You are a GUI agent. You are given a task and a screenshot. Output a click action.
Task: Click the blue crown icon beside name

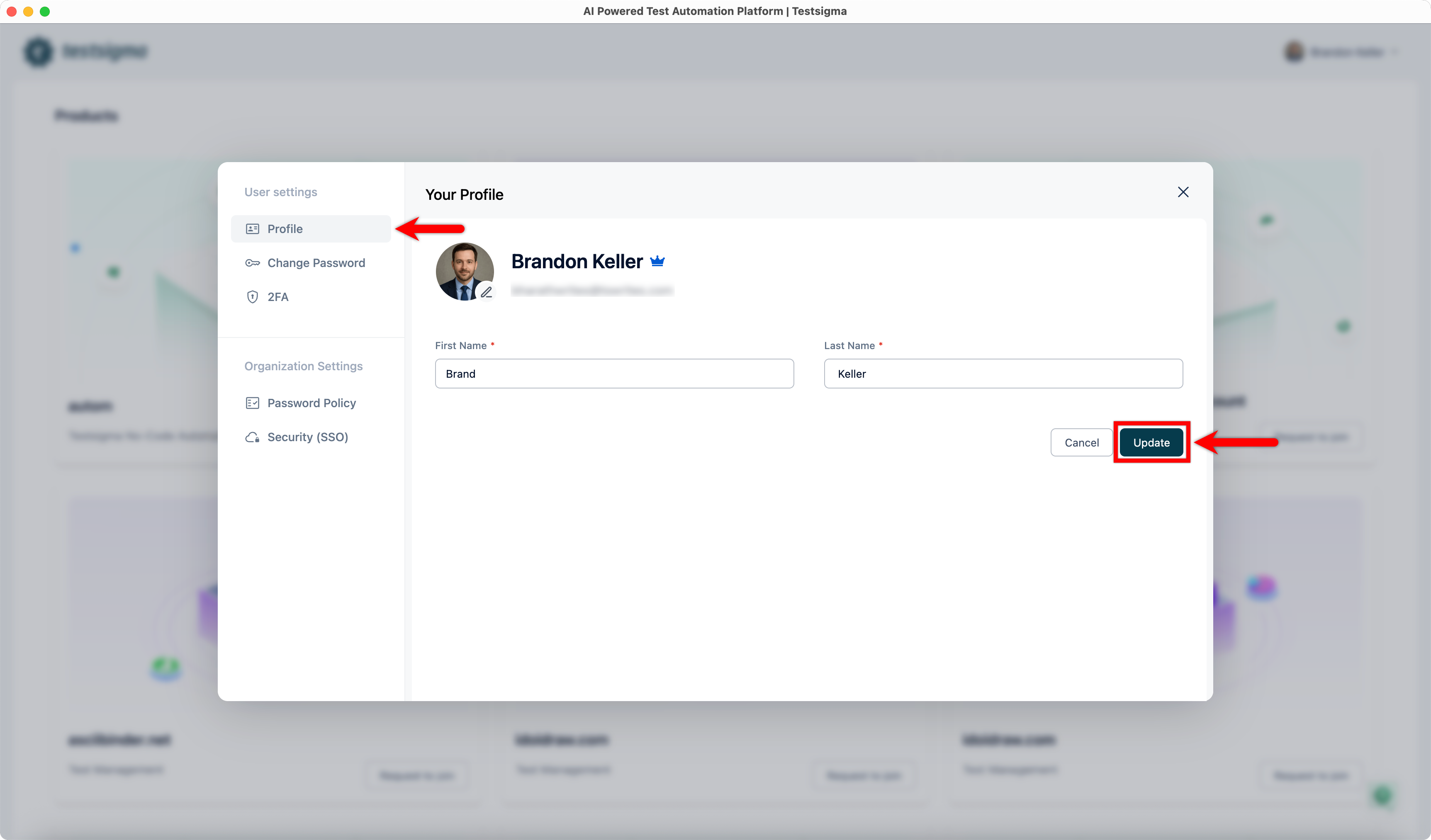[x=657, y=261]
